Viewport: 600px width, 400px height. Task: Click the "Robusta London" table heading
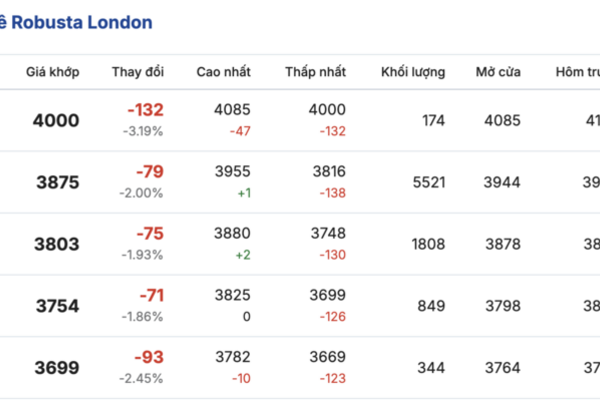(80, 22)
